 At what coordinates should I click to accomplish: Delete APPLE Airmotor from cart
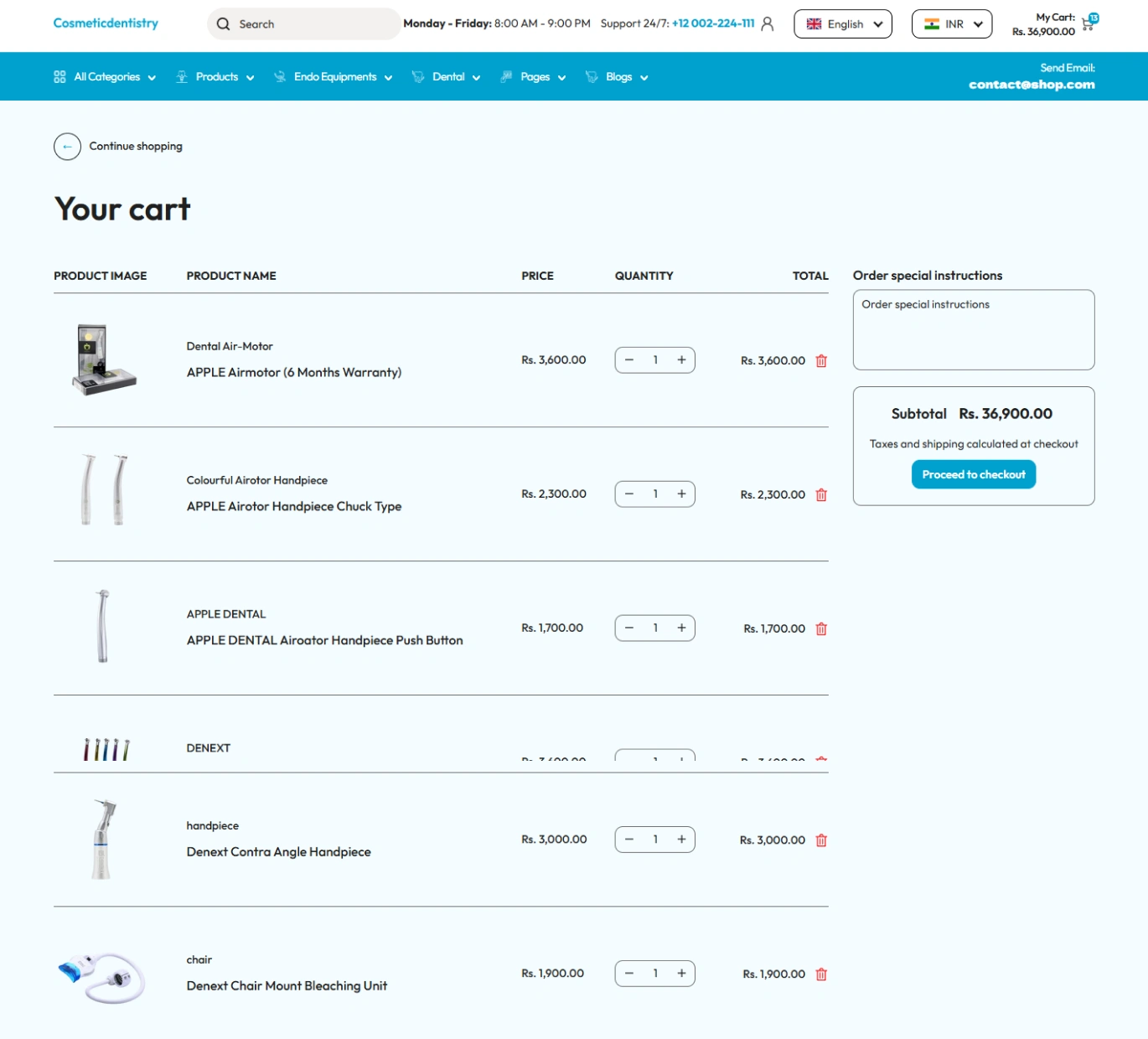point(821,360)
